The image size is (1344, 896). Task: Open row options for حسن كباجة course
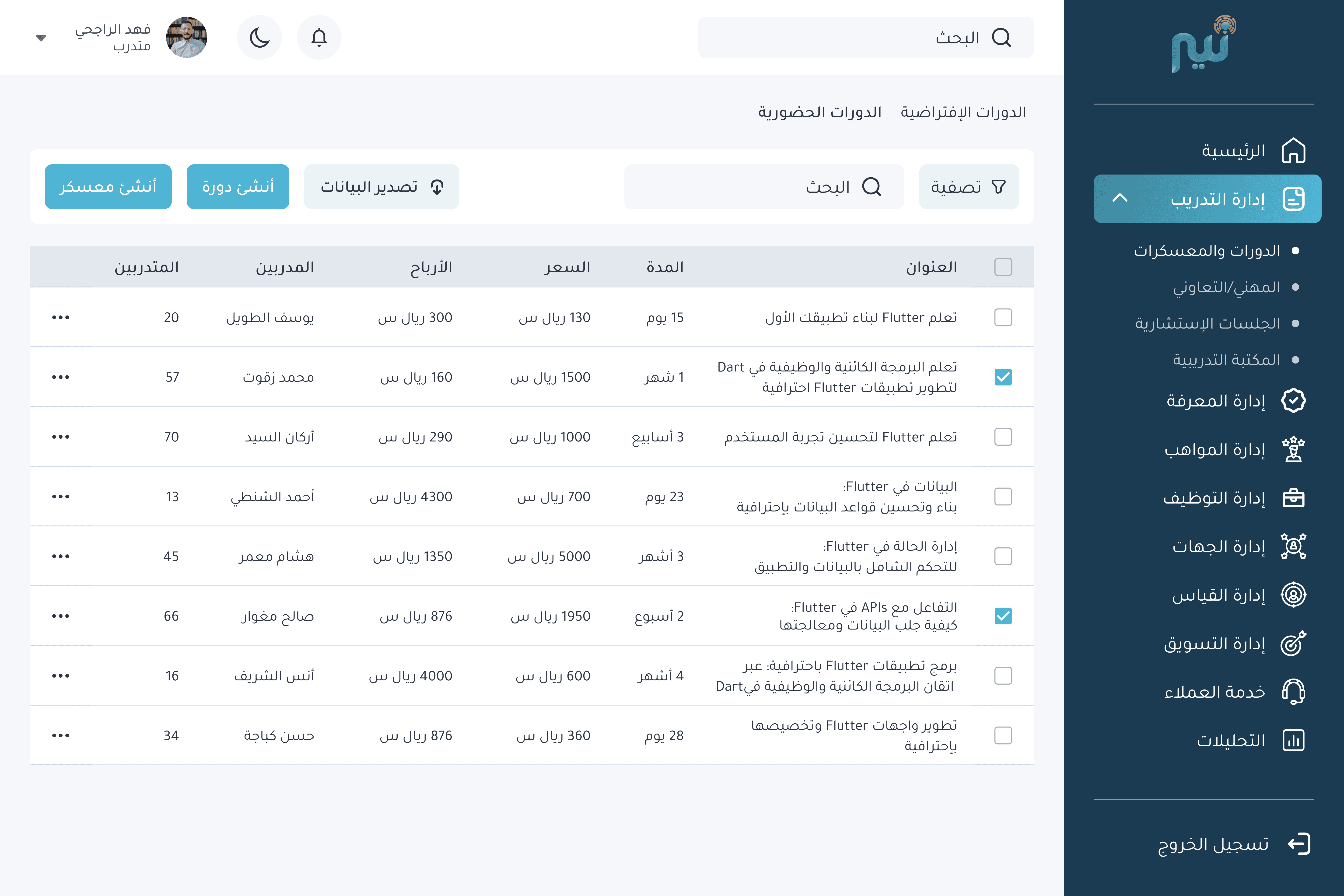[61, 735]
